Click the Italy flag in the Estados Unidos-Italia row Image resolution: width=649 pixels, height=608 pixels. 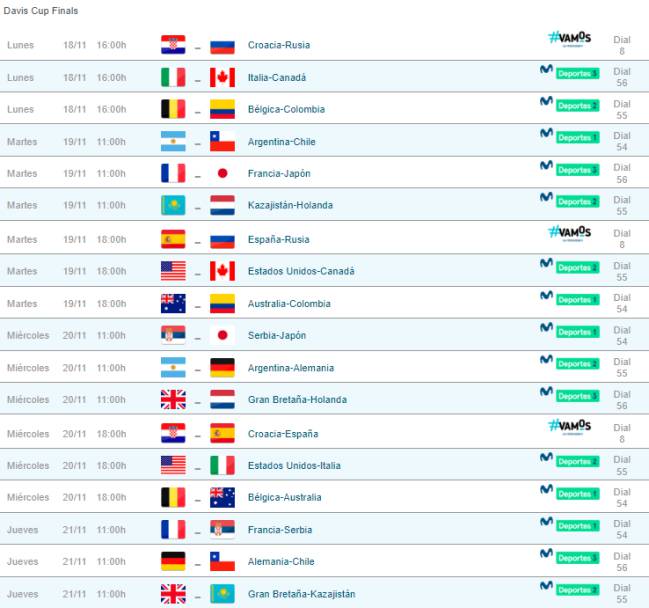tap(222, 466)
